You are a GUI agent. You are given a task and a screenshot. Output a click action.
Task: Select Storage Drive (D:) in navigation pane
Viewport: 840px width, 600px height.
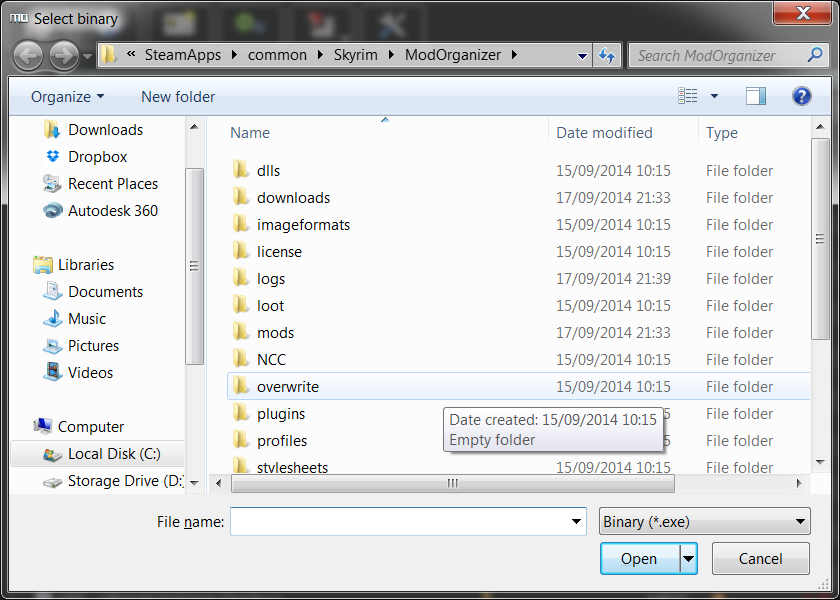[x=125, y=481]
